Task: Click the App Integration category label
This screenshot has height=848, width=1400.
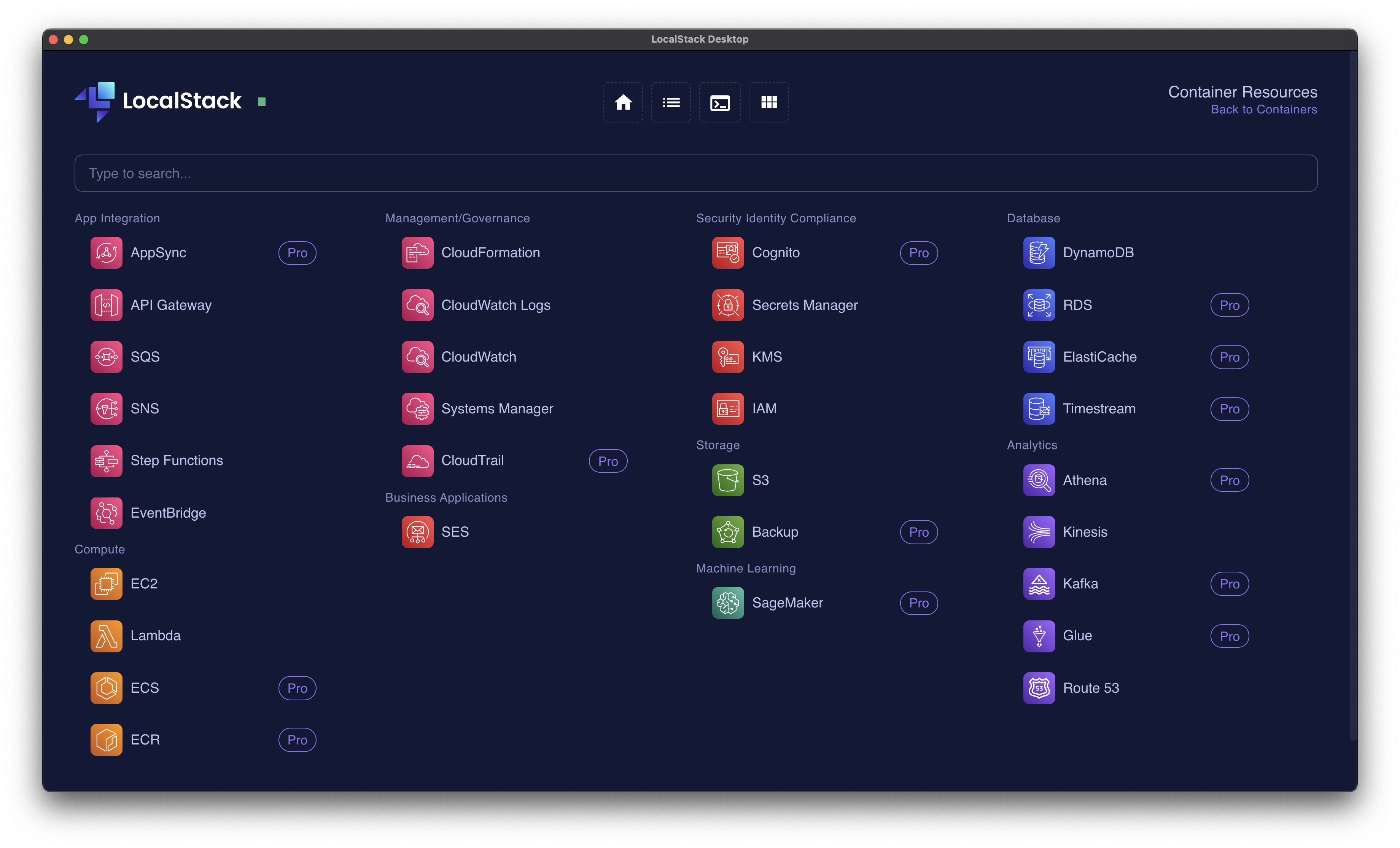Action: (117, 218)
